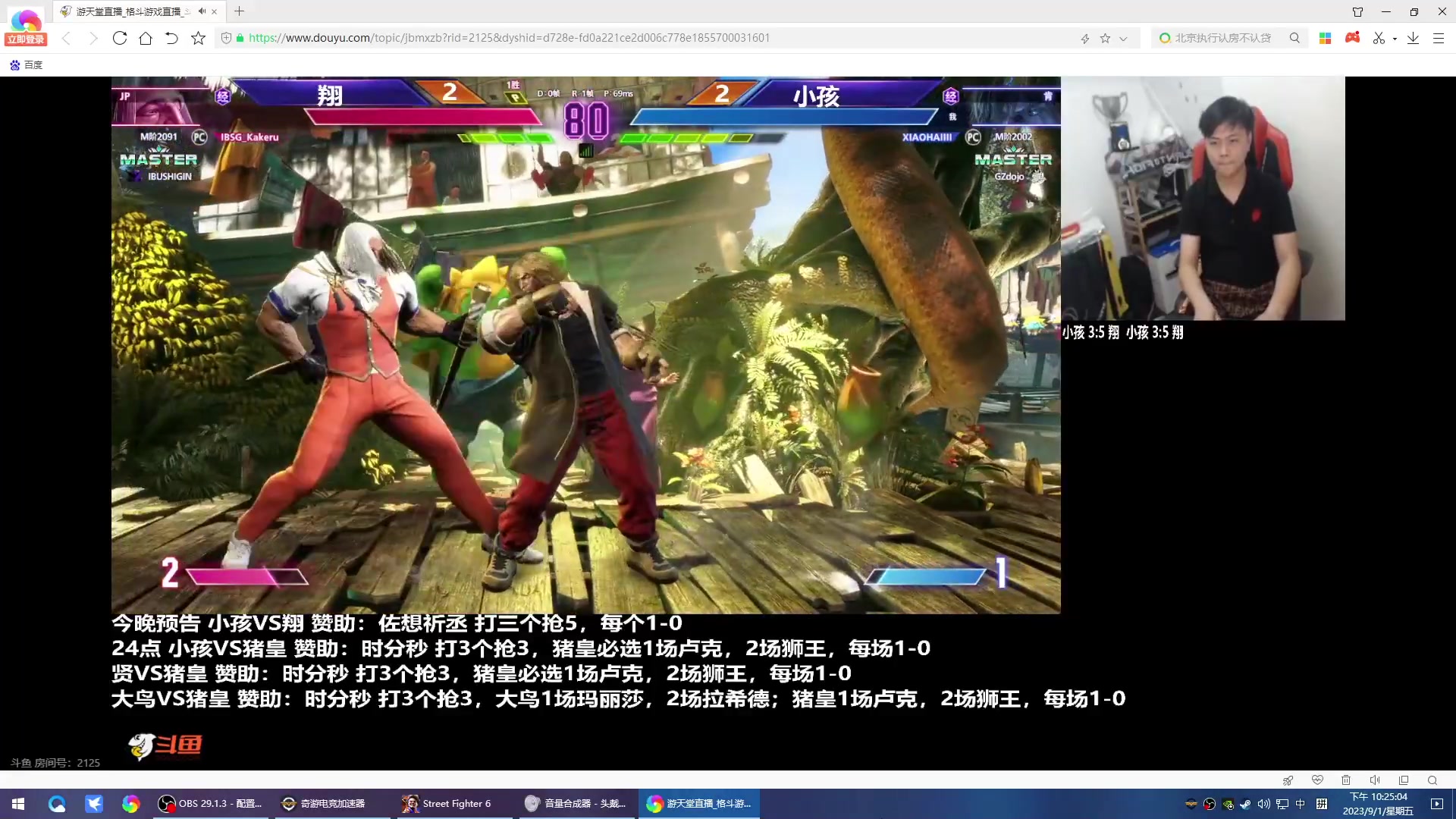The height and width of the screenshot is (819, 1456).
Task: Open the blue bird app on taskbar
Action: (x=94, y=804)
